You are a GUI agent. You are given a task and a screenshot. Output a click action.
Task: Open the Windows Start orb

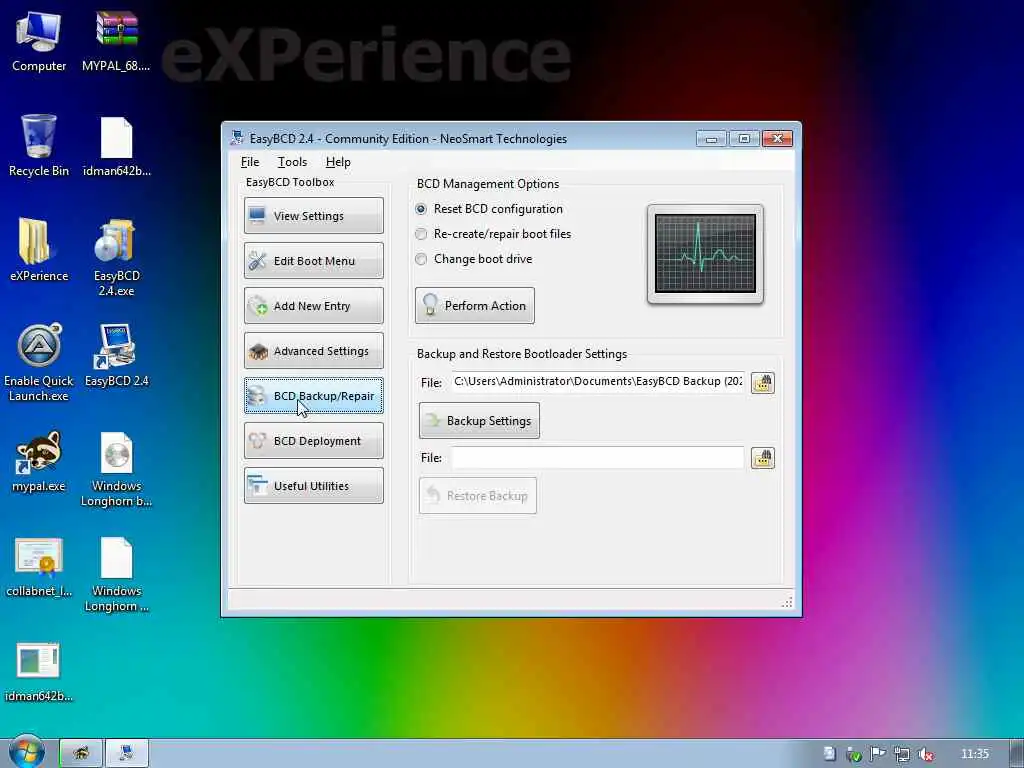[x=26, y=752]
